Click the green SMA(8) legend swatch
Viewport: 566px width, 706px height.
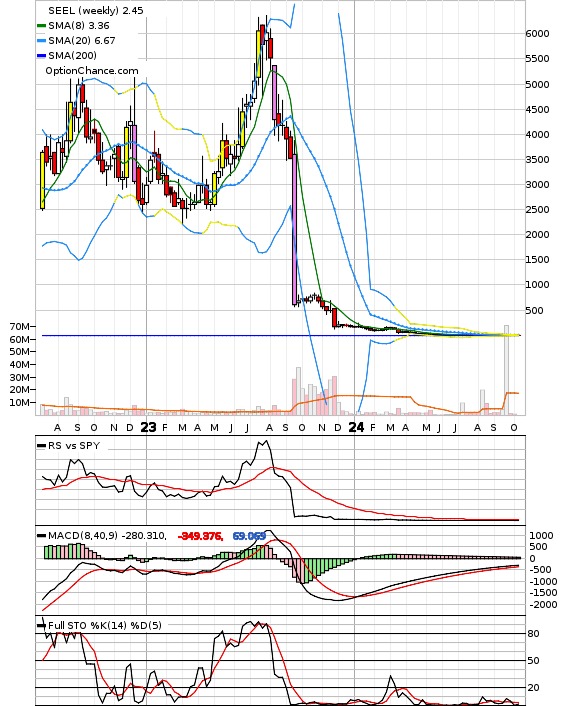tap(41, 26)
